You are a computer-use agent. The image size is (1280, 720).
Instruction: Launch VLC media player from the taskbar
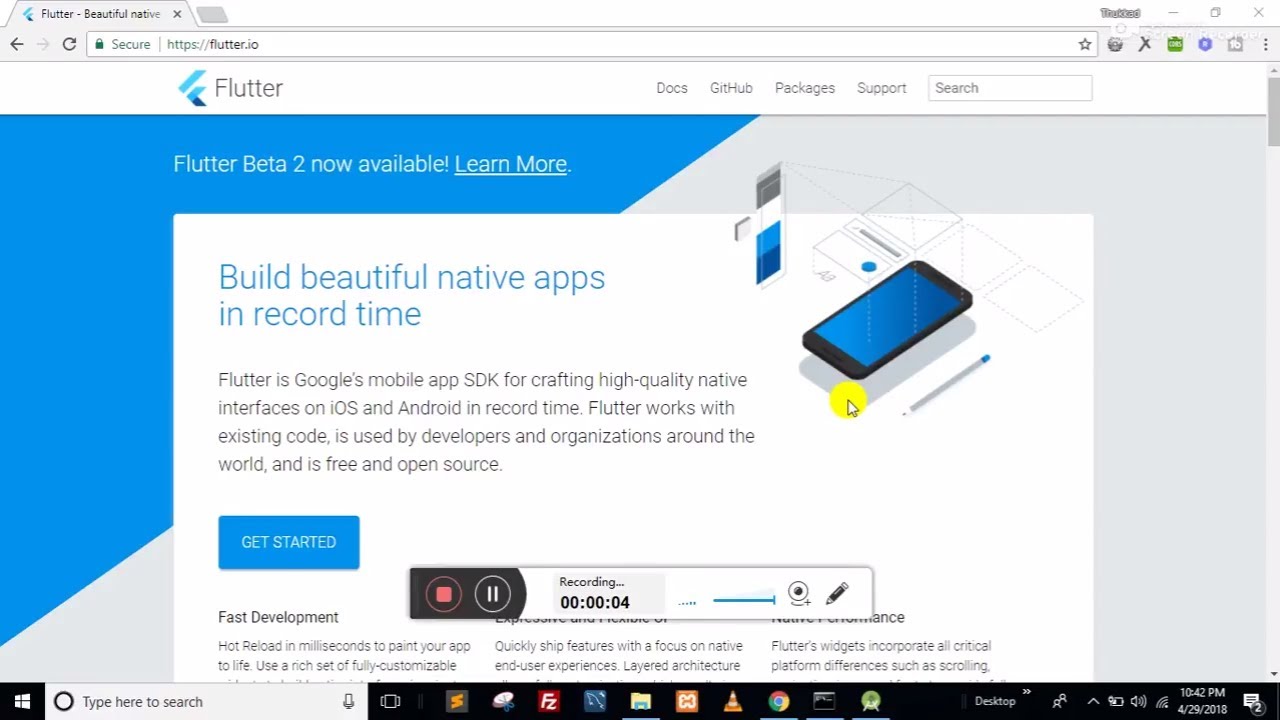(x=733, y=701)
